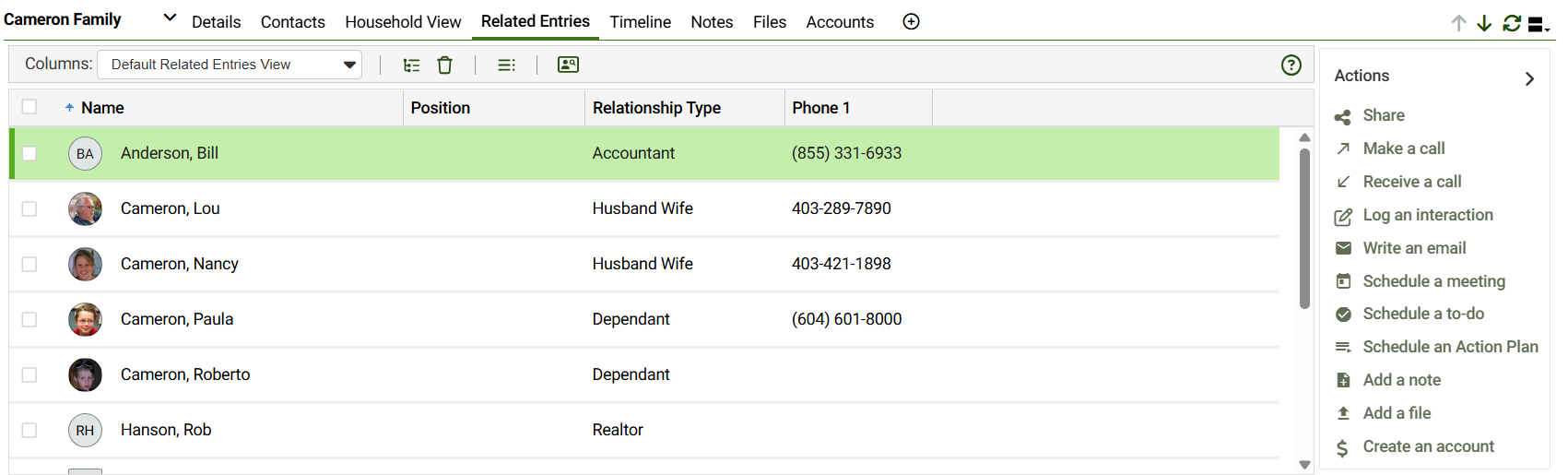Open the layout options icon at top right
This screenshot has width=1568, height=475.
(x=1539, y=24)
